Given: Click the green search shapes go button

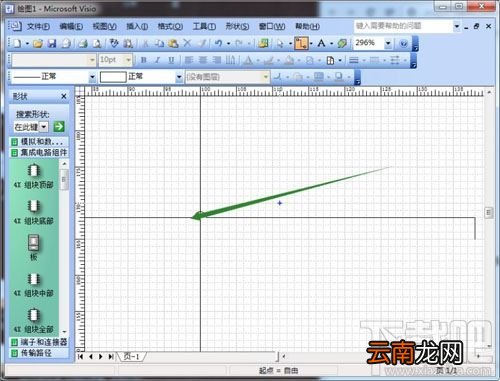Looking at the screenshot, I should pyautogui.click(x=59, y=127).
